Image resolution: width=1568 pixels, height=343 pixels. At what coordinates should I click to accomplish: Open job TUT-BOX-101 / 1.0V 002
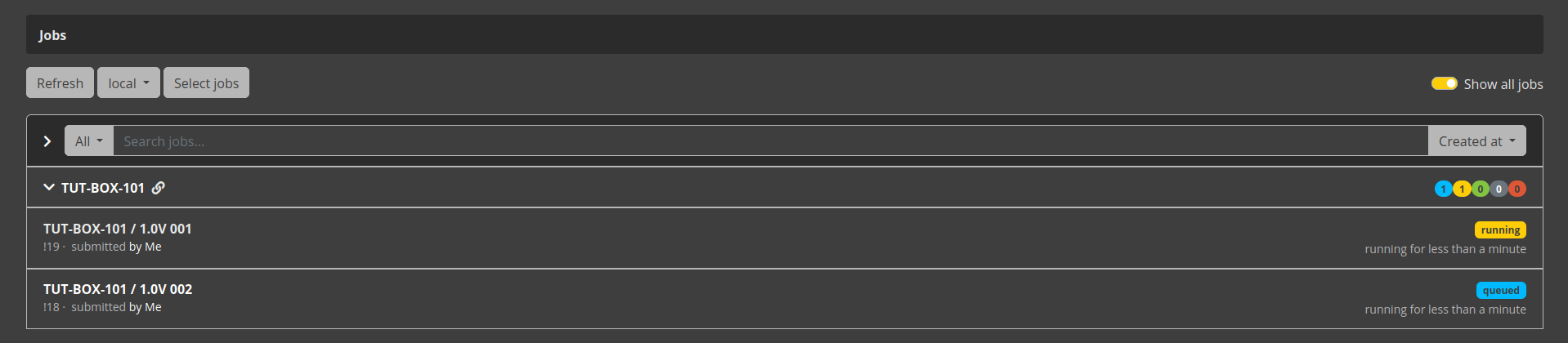(118, 289)
